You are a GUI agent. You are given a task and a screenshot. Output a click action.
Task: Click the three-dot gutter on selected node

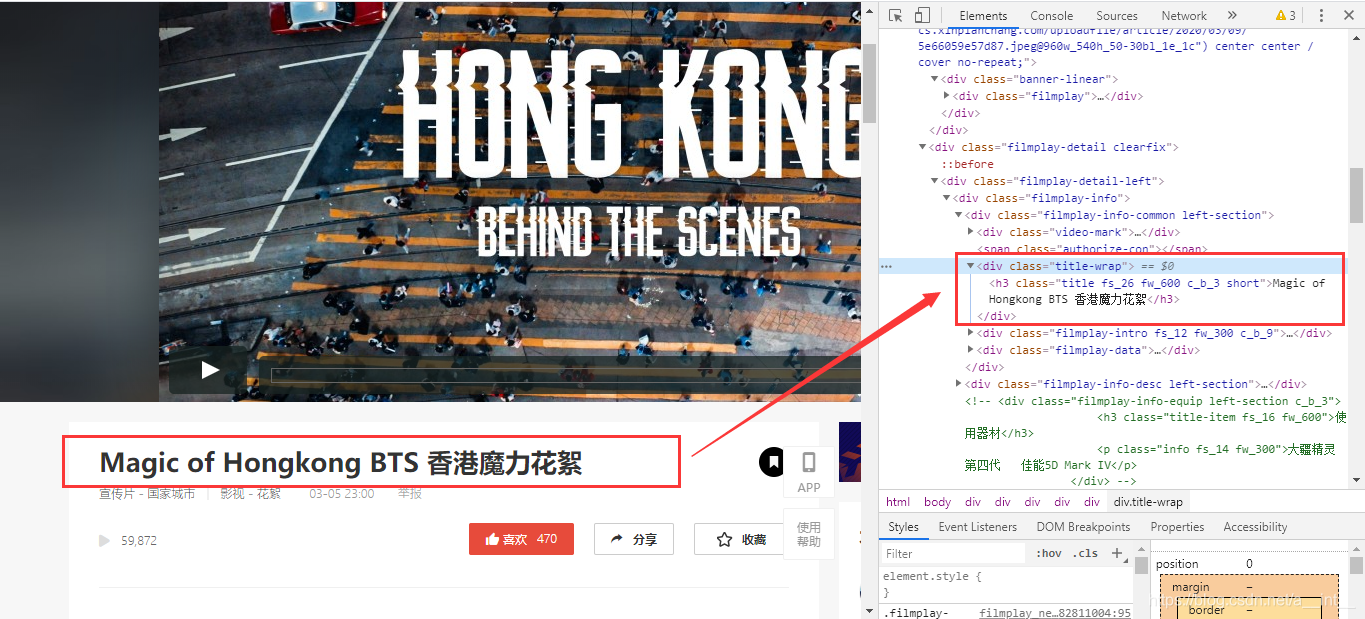[x=886, y=266]
